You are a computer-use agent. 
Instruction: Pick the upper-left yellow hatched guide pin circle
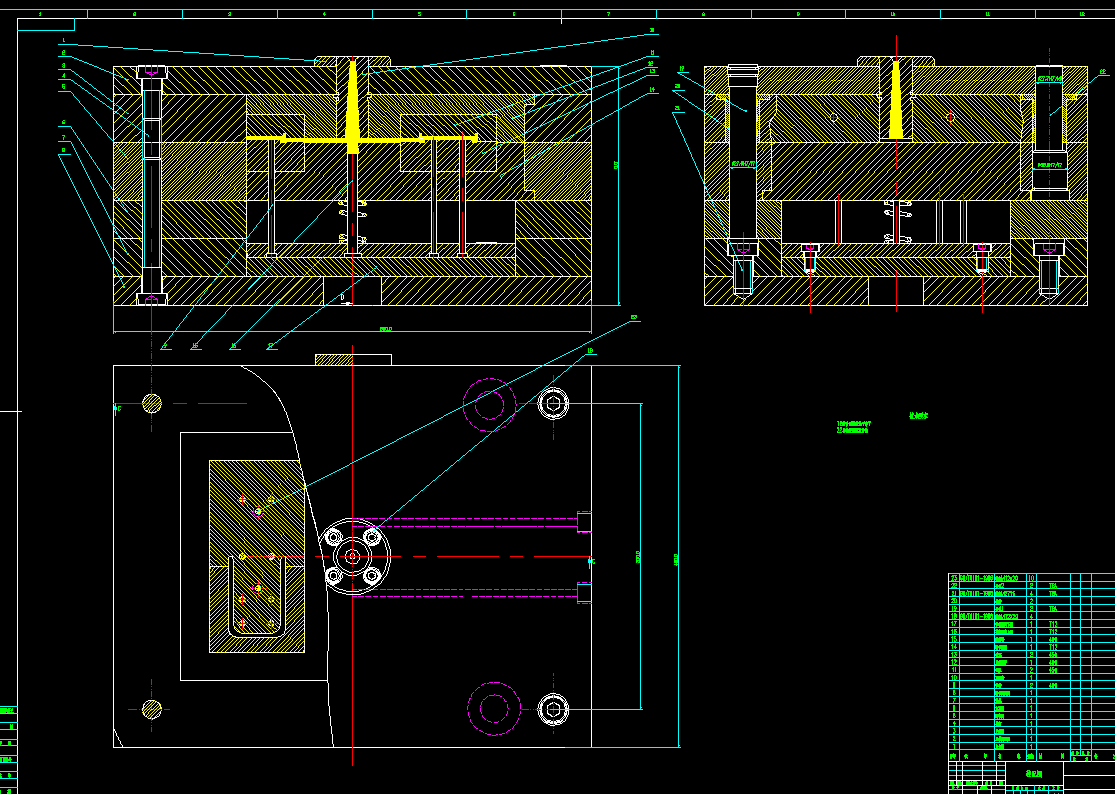tap(151, 403)
